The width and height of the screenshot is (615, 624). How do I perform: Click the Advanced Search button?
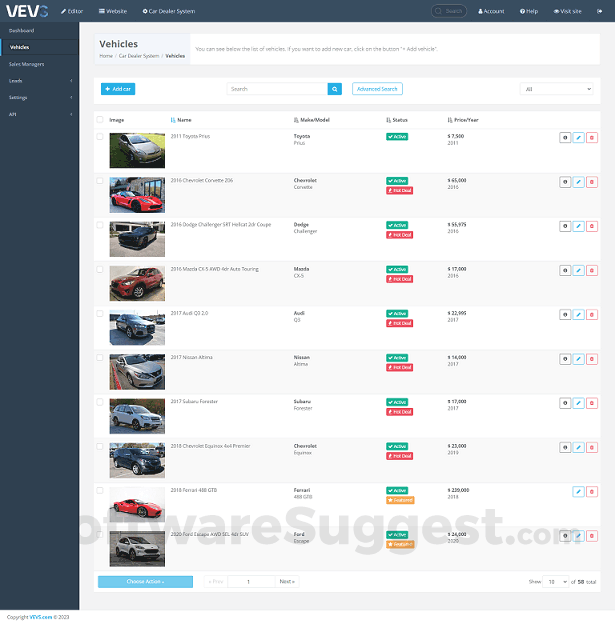(377, 89)
